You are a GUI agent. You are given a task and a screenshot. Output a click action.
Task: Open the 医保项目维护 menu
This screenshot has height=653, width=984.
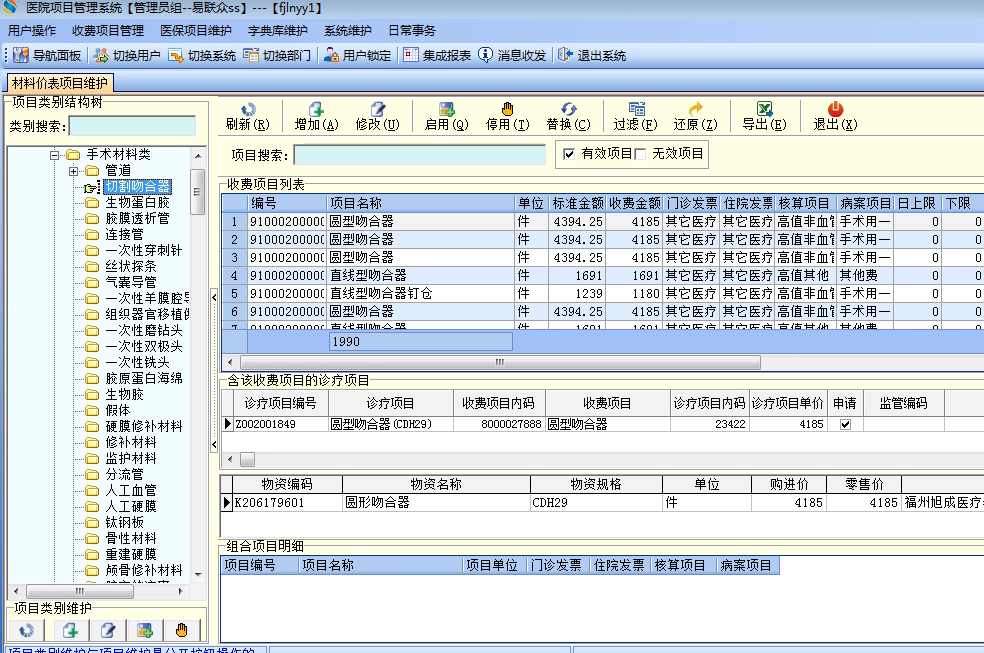[x=196, y=31]
